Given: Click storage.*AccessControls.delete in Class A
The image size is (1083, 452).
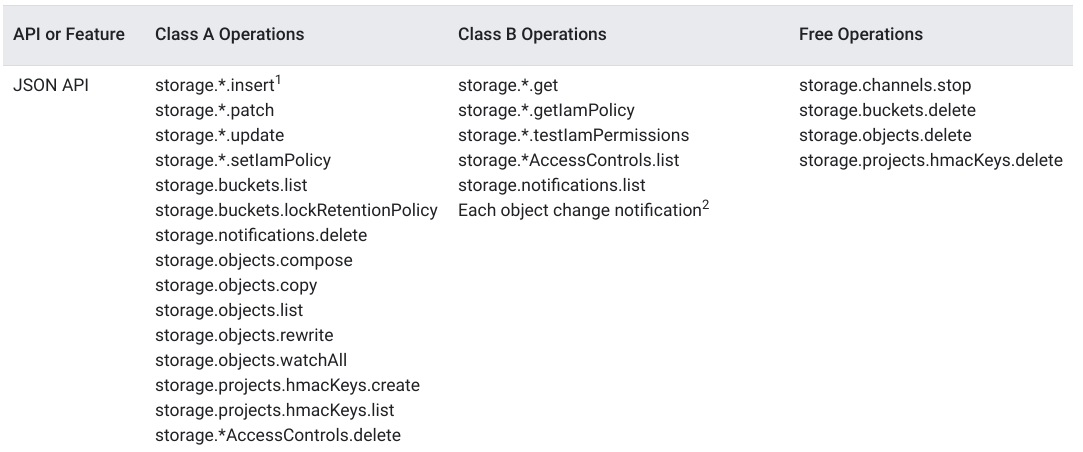Looking at the screenshot, I should (278, 435).
